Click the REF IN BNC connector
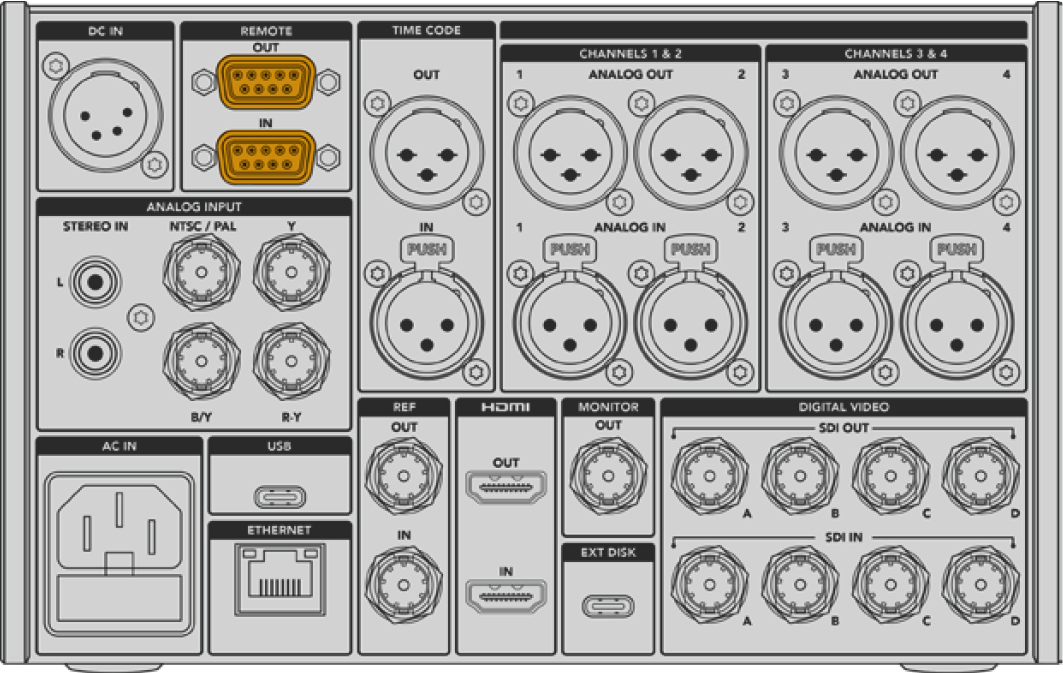This screenshot has width=1063, height=673. (x=404, y=584)
